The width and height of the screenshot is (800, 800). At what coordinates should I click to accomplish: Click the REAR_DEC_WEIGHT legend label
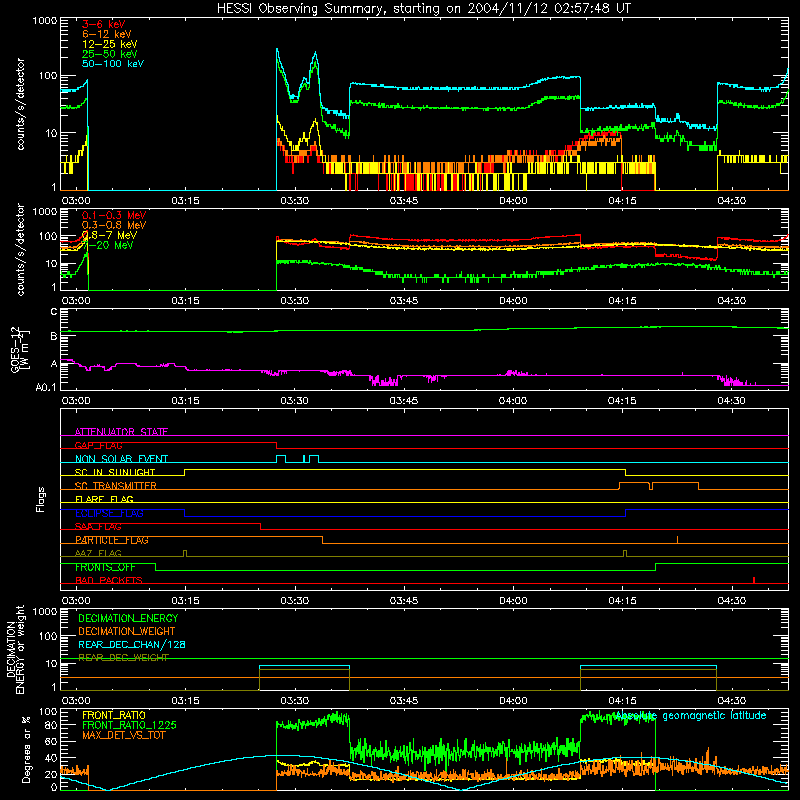pyautogui.click(x=123, y=658)
